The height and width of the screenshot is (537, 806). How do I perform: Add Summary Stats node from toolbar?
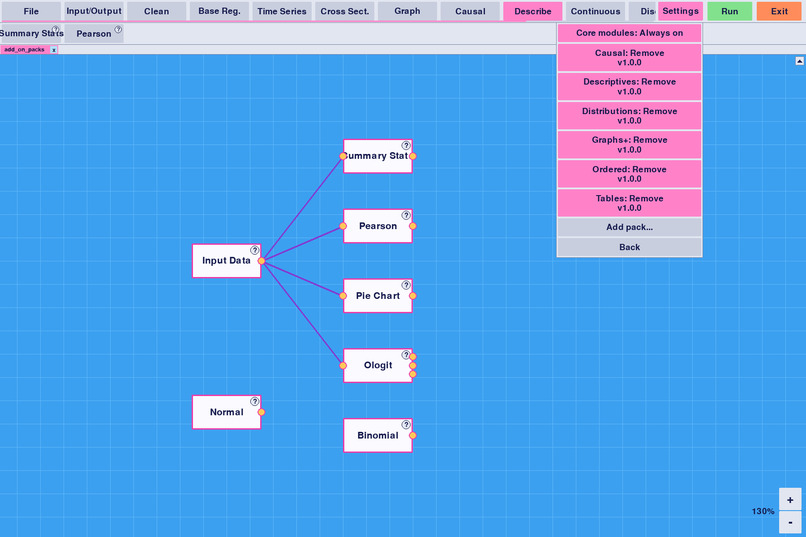coord(31,33)
